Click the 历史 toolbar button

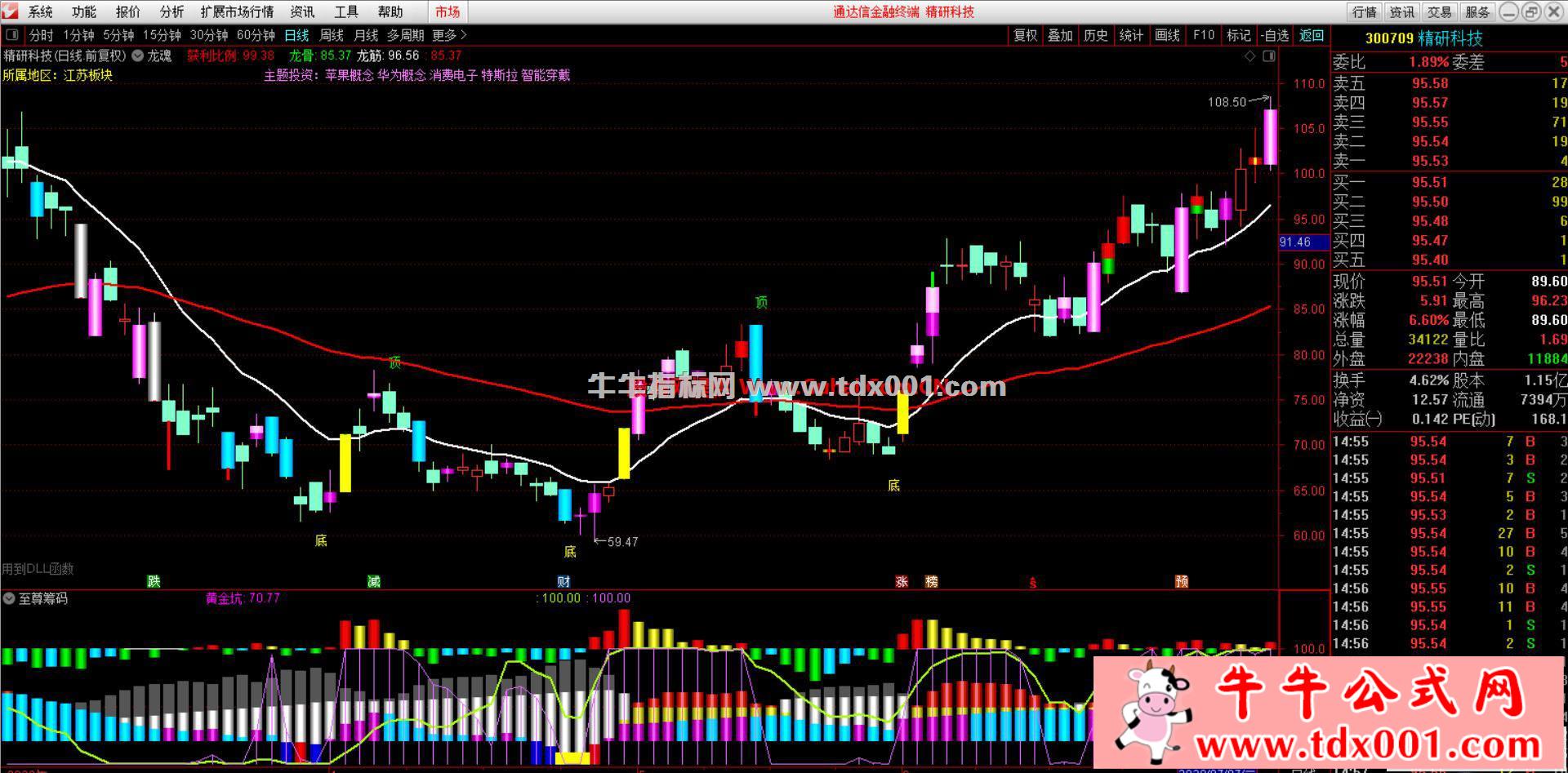(x=1096, y=35)
